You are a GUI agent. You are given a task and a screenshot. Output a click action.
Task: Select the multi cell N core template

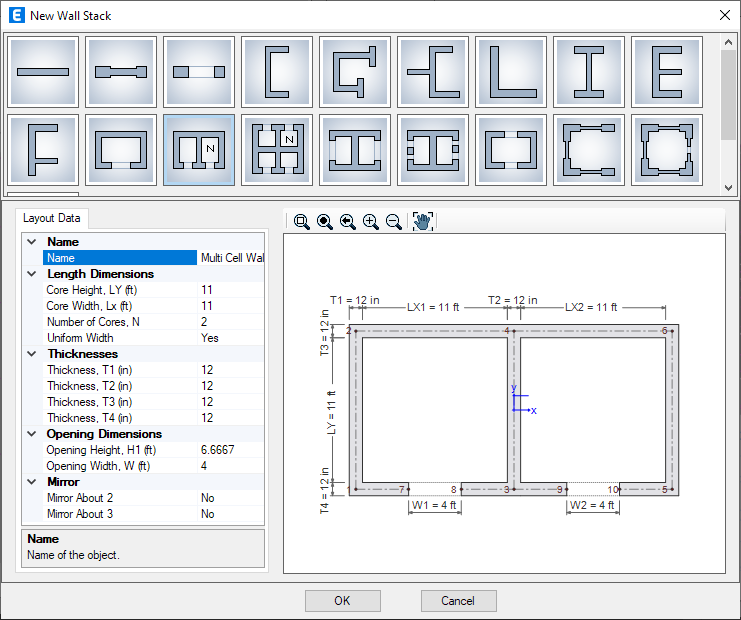tap(199, 150)
